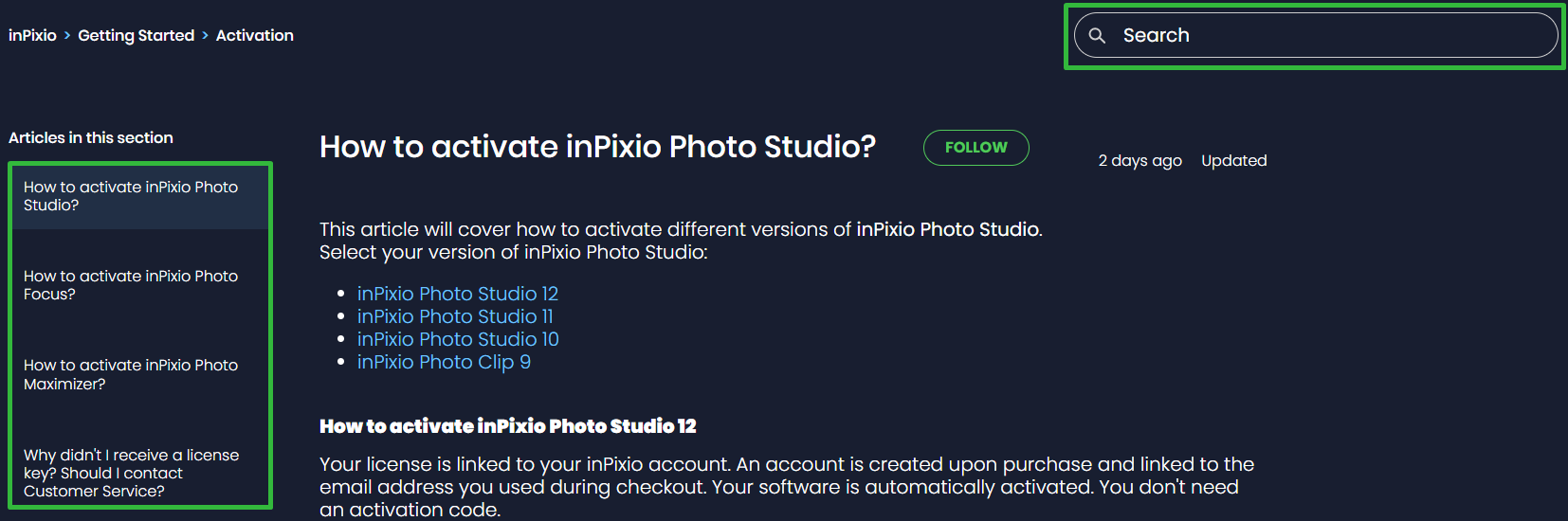The image size is (1568, 521).
Task: Click the '2 days ago' timestamp
Action: click(1140, 161)
